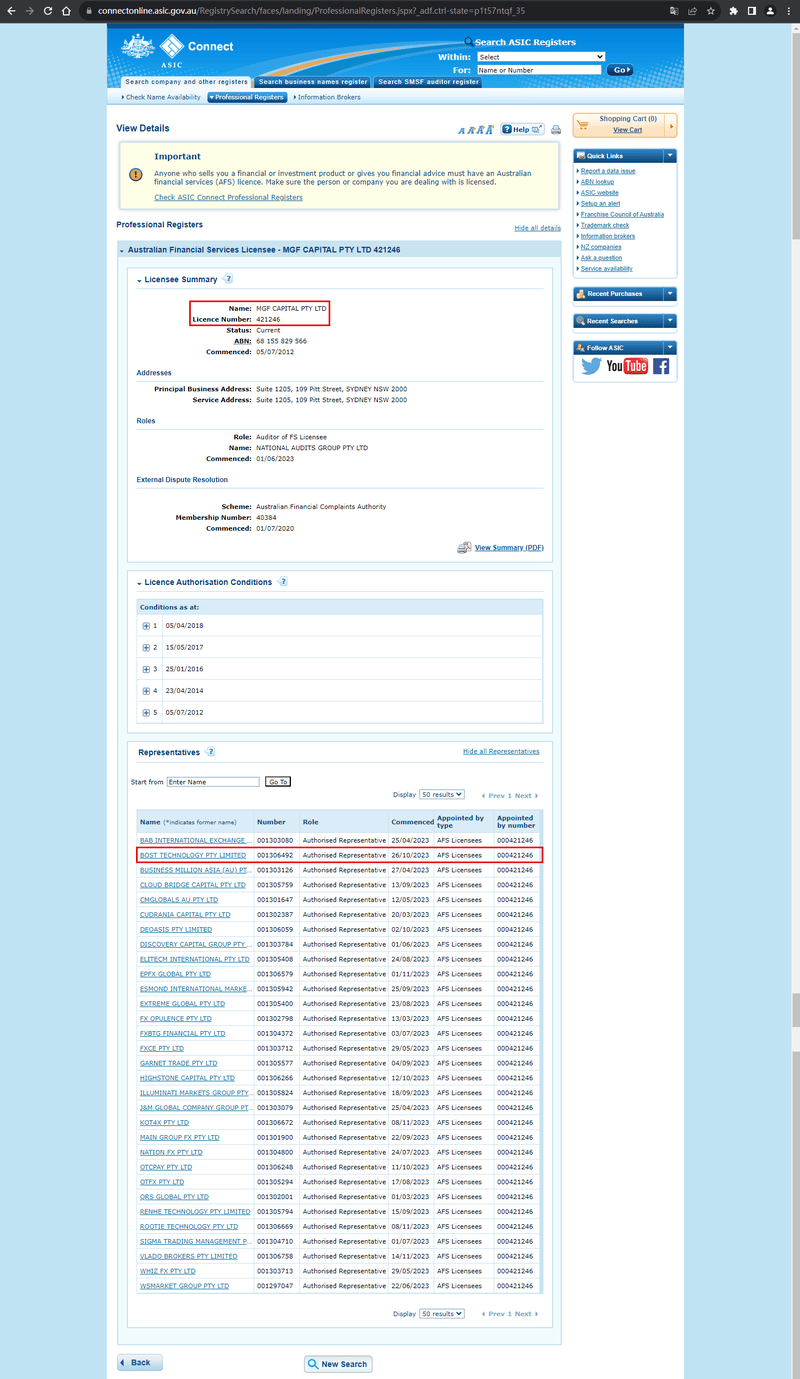
Task: Collapse the Licensee Summary section
Action: pos(140,280)
